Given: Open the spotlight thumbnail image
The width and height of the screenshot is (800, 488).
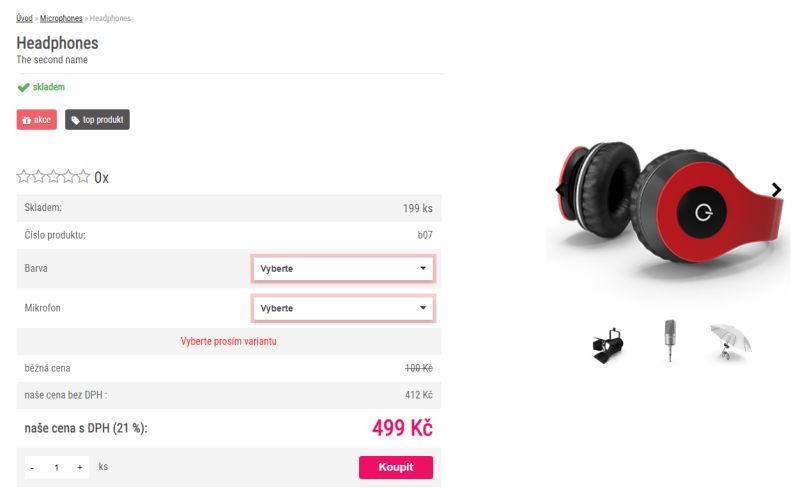Looking at the screenshot, I should [608, 344].
